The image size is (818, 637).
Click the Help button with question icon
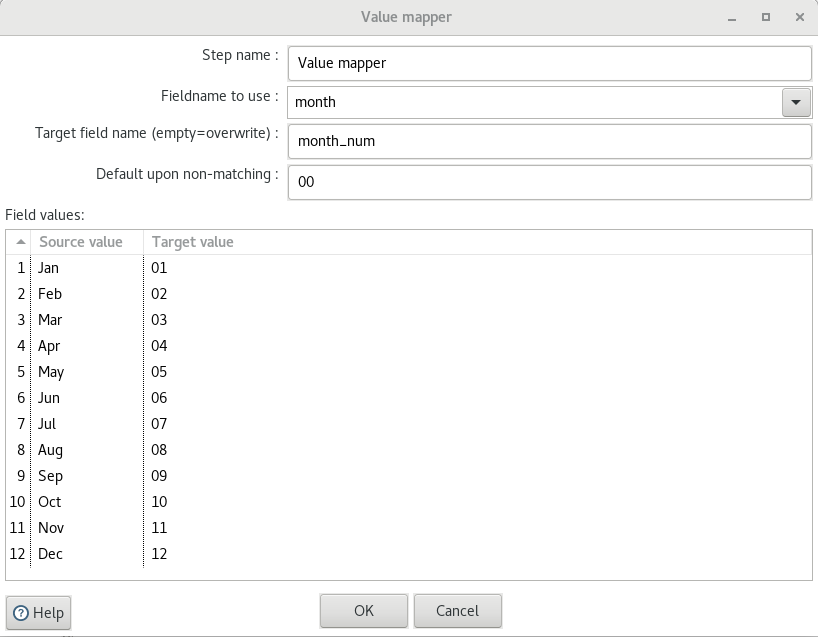coord(39,612)
